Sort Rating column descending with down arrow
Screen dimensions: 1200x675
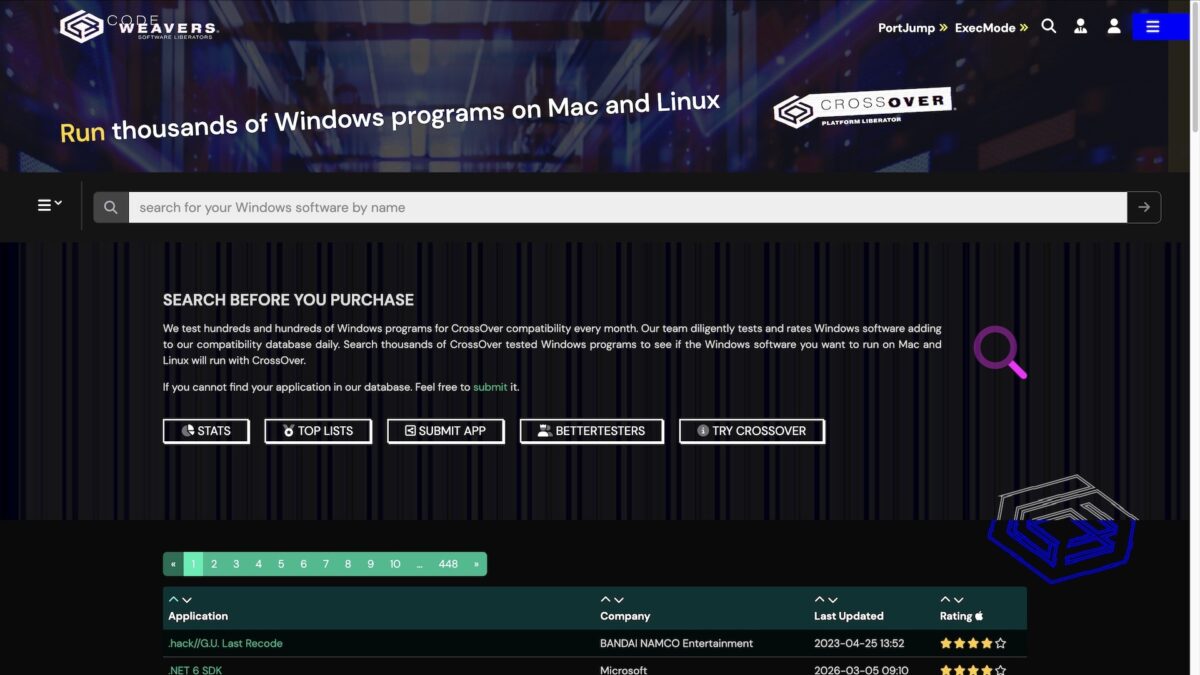(959, 600)
